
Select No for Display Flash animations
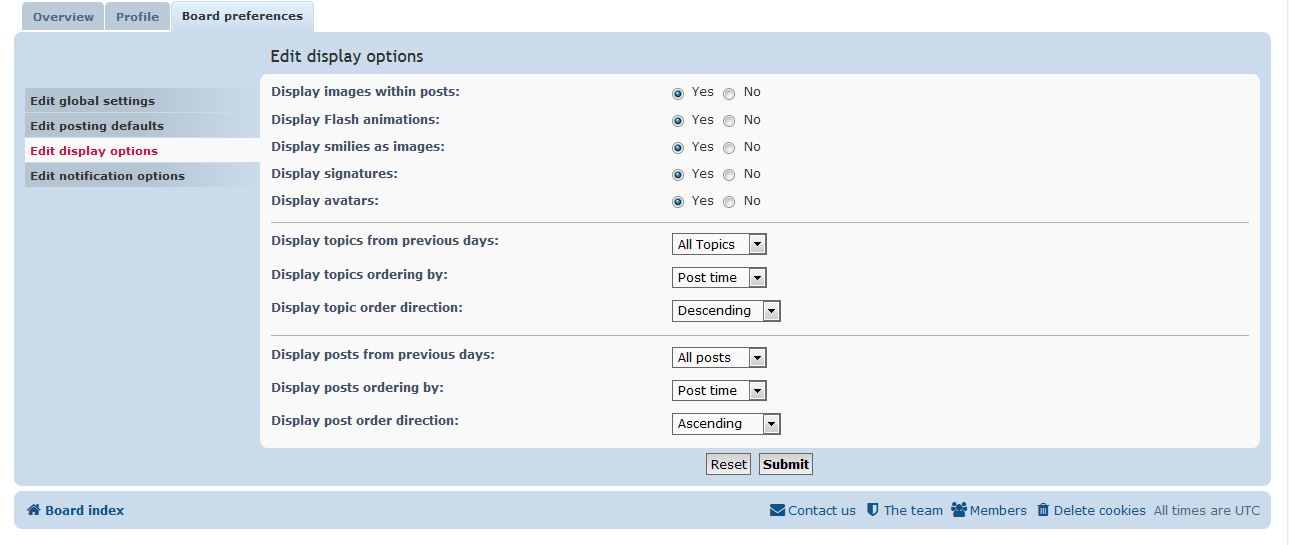729,121
